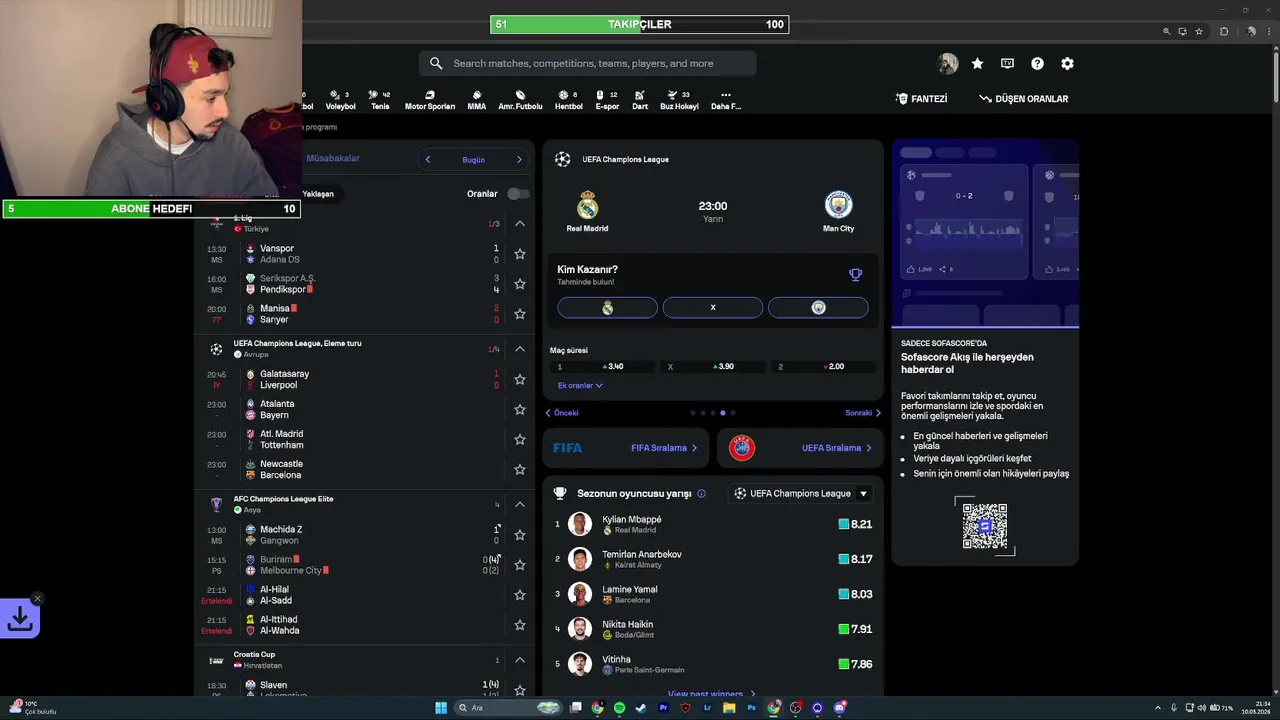
Task: Collapse the UEFA Champions League Eleme turu section
Action: [x=520, y=349]
